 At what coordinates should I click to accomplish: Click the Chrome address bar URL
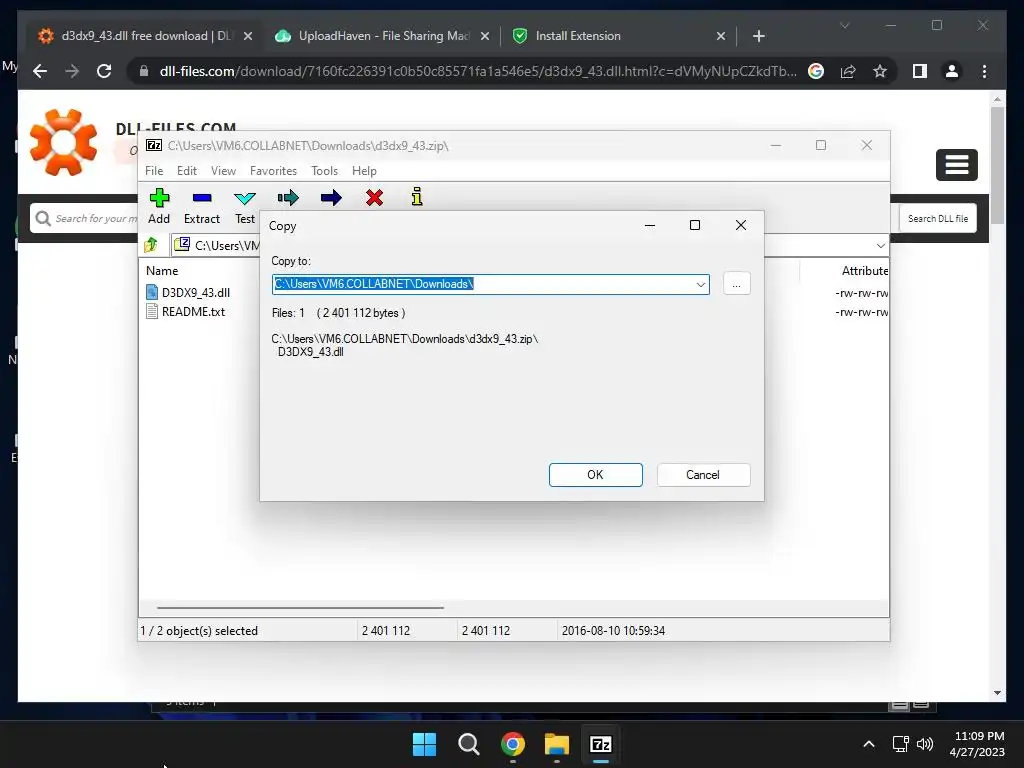click(x=477, y=71)
